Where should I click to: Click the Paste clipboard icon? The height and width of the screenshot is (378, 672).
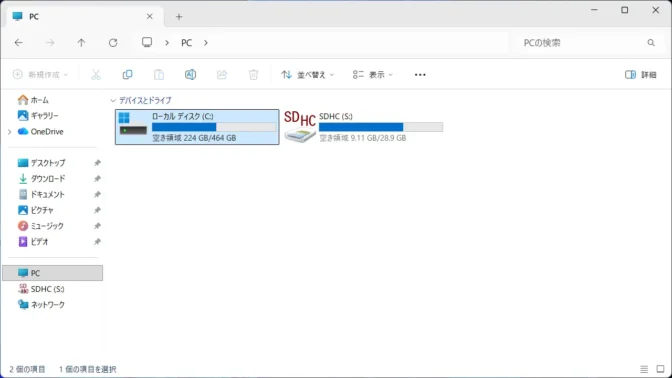159,75
